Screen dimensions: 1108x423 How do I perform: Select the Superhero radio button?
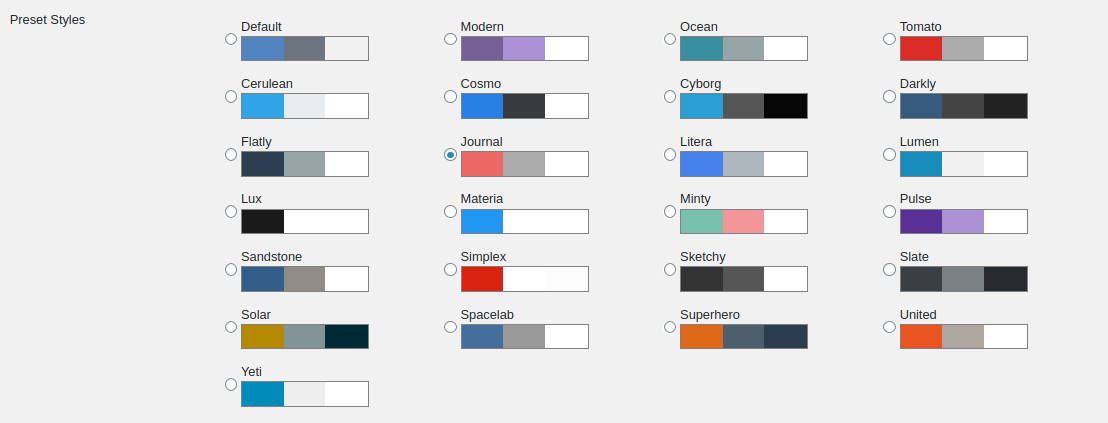[x=670, y=327]
